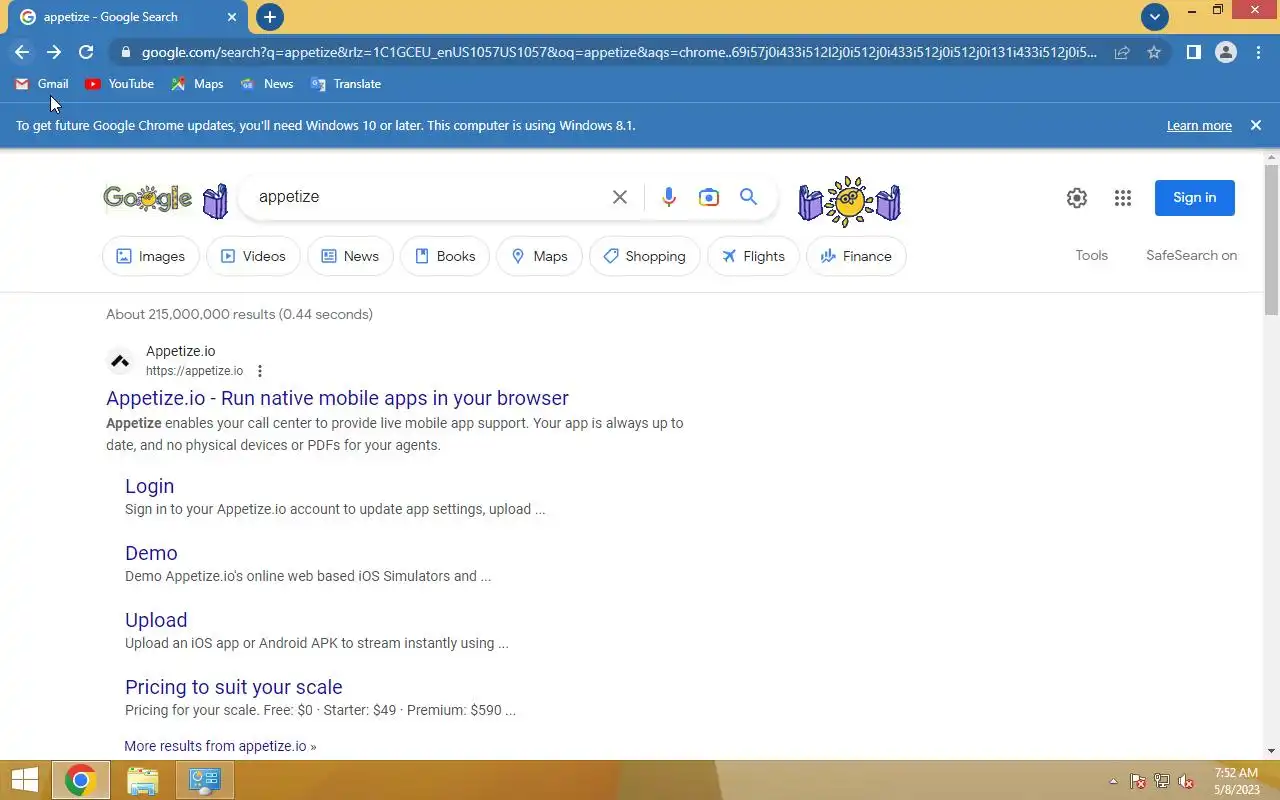The image size is (1280, 800).
Task: View site information lock icon
Action: click(x=124, y=52)
